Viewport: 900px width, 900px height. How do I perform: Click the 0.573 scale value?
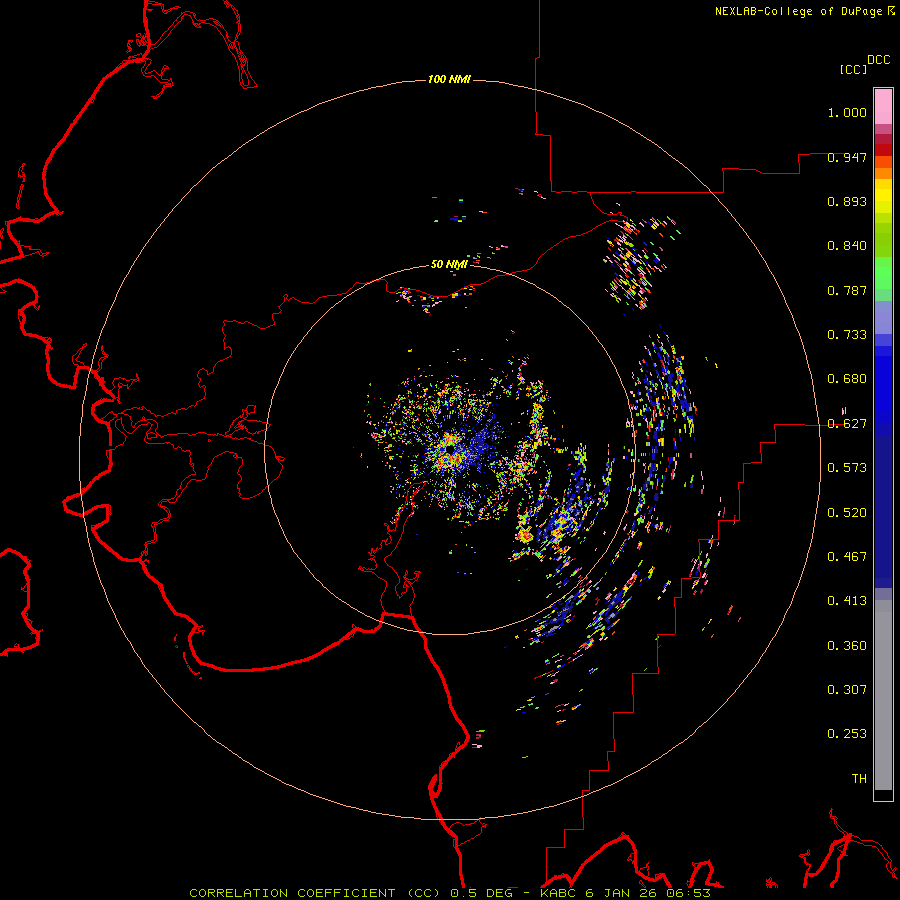click(847, 468)
